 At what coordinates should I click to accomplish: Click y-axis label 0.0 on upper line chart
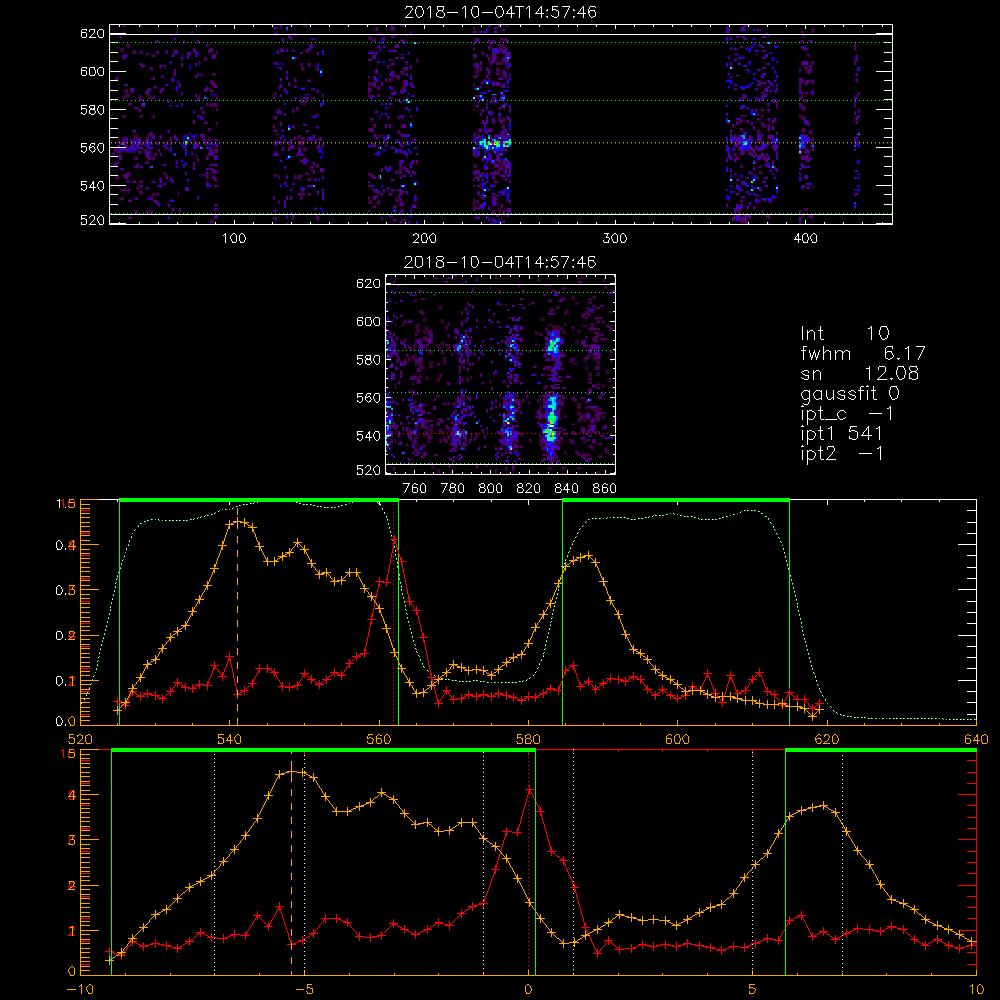[x=66, y=721]
